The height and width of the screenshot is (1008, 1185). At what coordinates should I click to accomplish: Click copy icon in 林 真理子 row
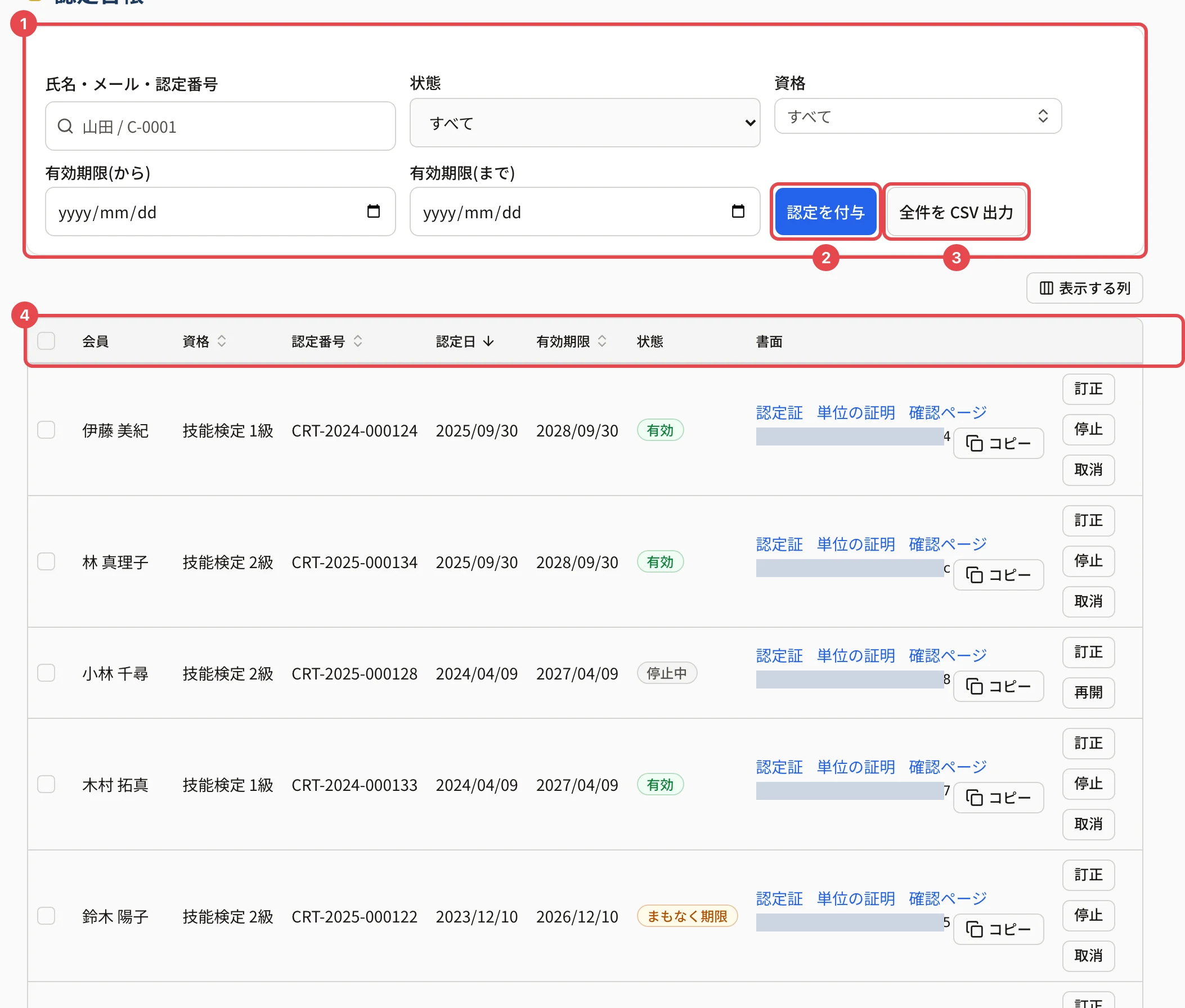pos(974,575)
